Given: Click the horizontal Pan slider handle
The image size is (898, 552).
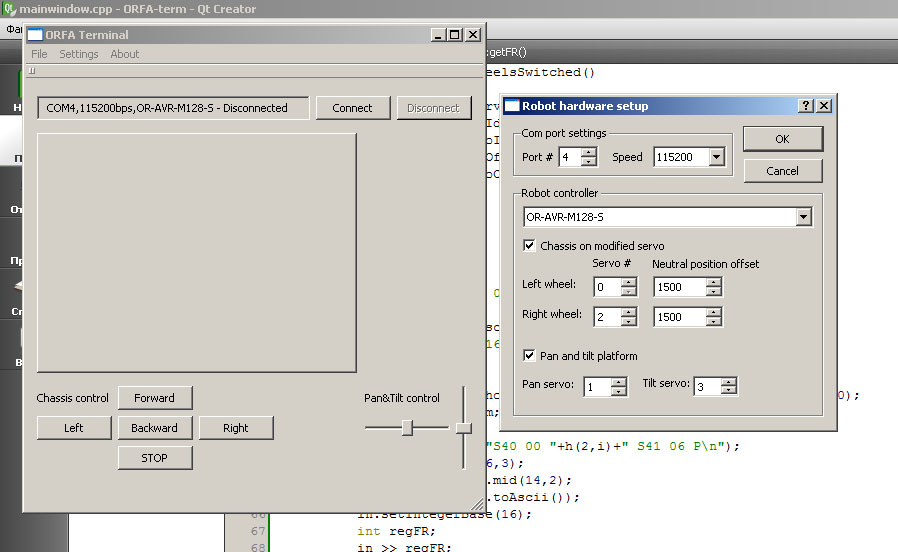Looking at the screenshot, I should 407,427.
